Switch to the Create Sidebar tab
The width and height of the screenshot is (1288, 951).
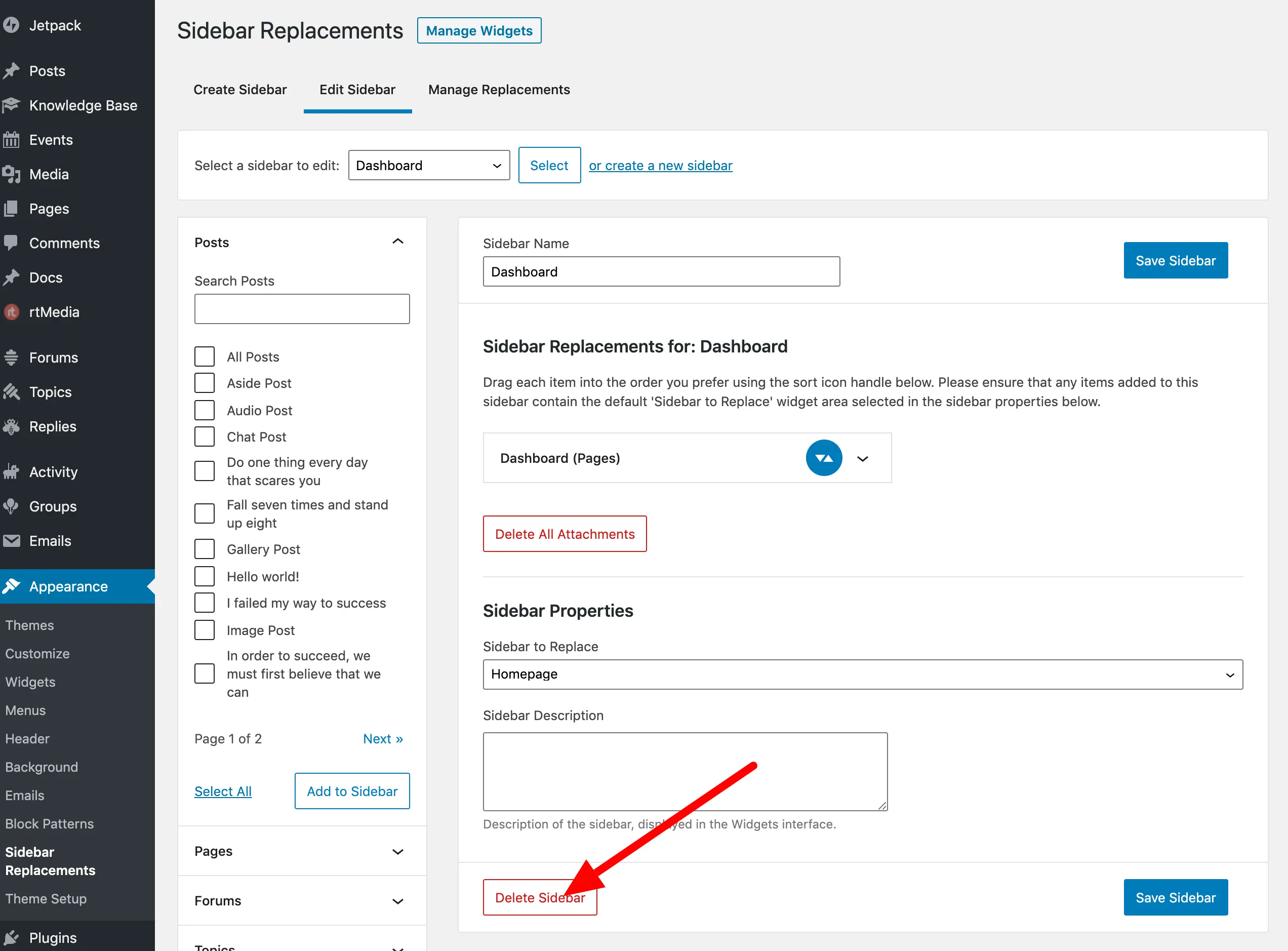tap(240, 90)
